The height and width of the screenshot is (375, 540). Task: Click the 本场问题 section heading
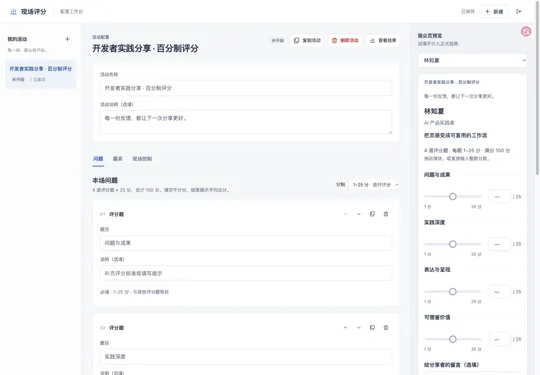coord(105,180)
